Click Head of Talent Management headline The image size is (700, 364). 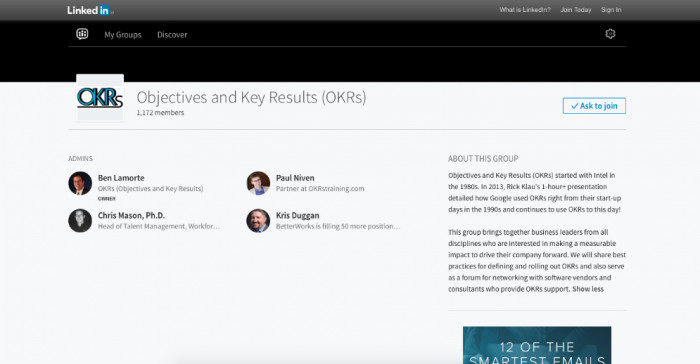point(159,226)
